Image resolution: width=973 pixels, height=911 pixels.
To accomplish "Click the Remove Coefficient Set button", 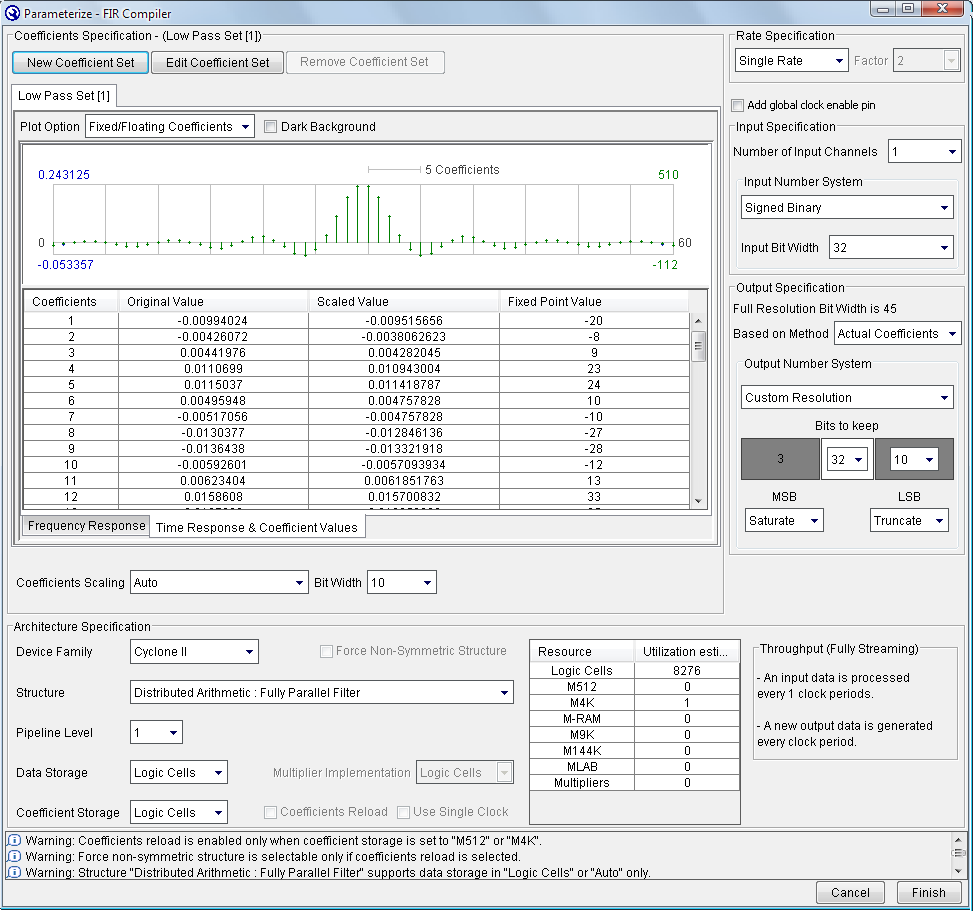I will [365, 62].
